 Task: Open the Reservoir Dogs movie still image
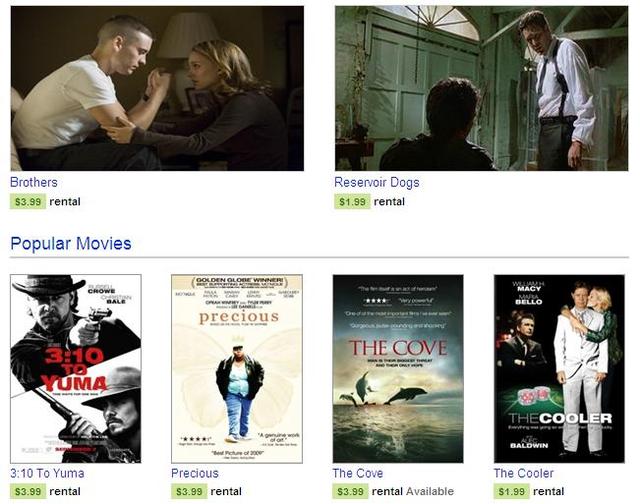pyautogui.click(x=482, y=88)
